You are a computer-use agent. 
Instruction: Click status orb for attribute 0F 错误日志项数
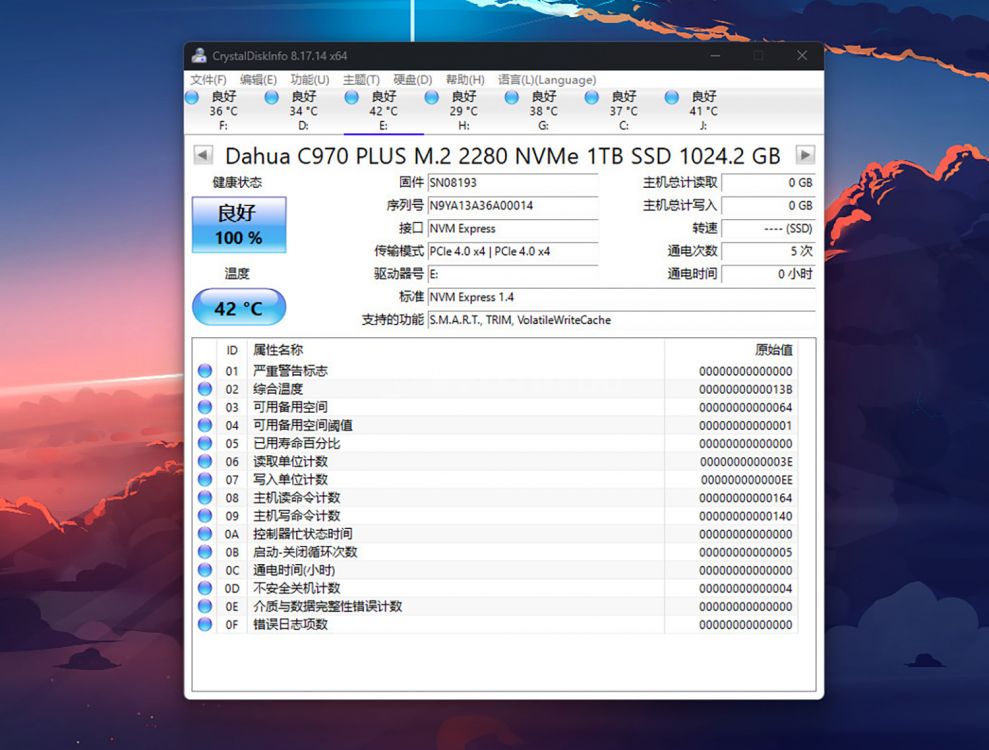pyautogui.click(x=205, y=624)
